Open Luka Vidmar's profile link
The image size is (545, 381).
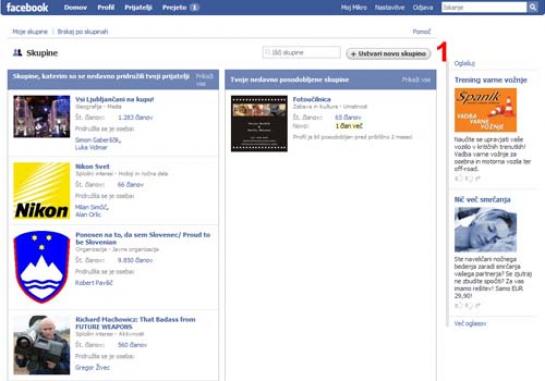point(91,147)
